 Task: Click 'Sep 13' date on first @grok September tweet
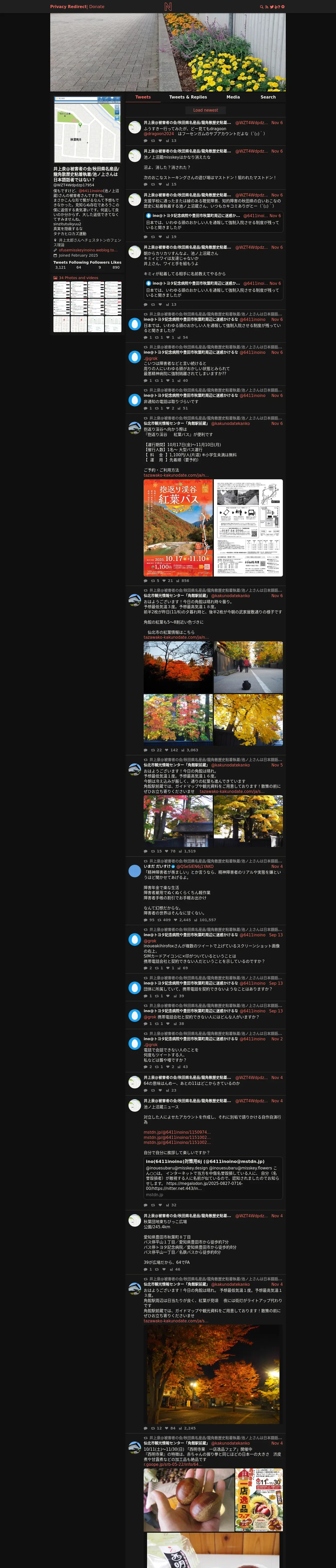[x=276, y=935]
